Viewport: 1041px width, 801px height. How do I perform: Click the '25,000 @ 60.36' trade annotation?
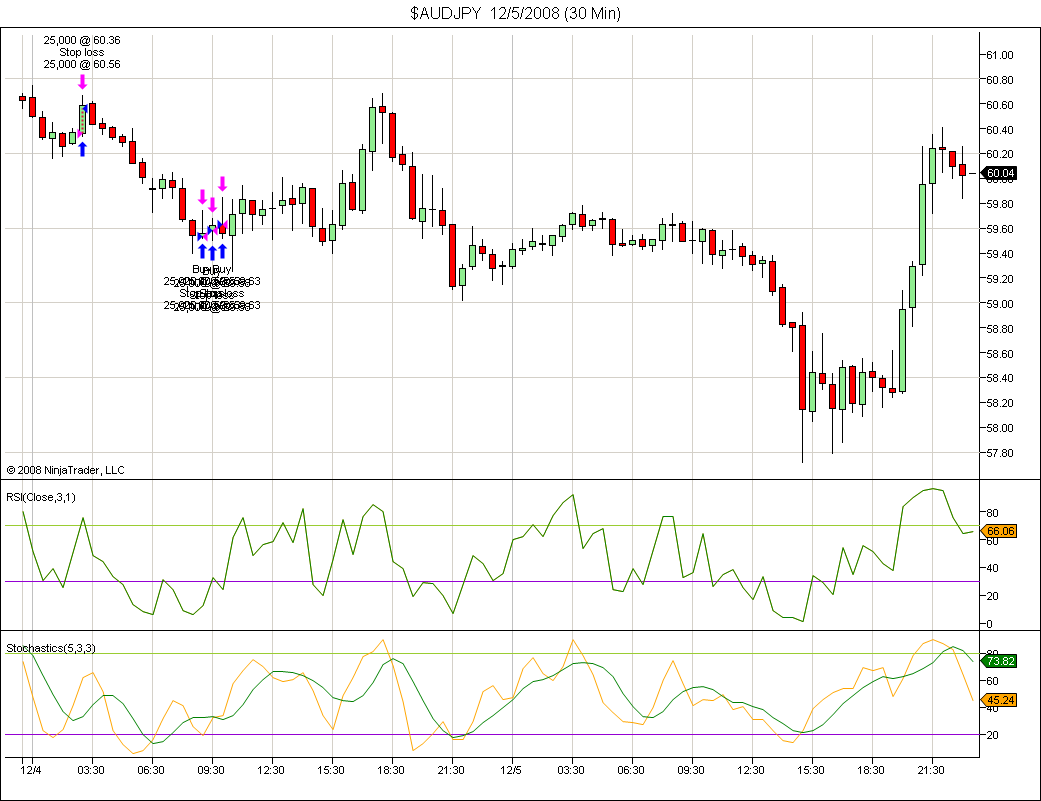tap(82, 40)
